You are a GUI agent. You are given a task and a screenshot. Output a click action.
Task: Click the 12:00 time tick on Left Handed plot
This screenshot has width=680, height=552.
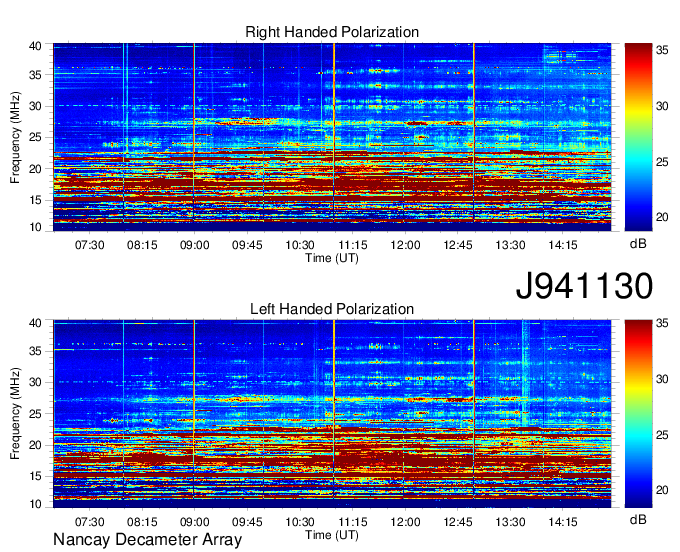point(405,522)
